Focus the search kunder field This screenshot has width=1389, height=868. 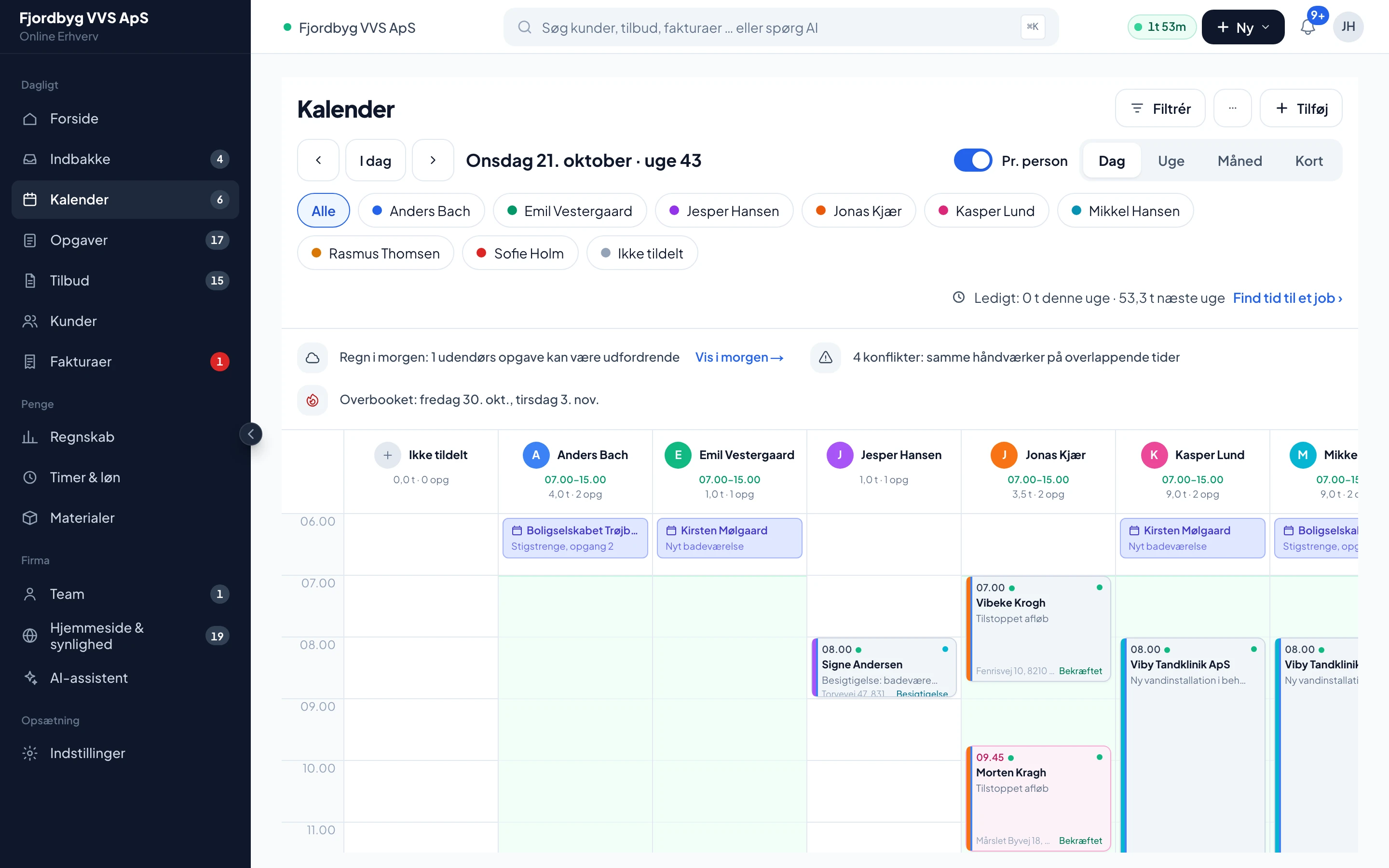click(x=781, y=27)
